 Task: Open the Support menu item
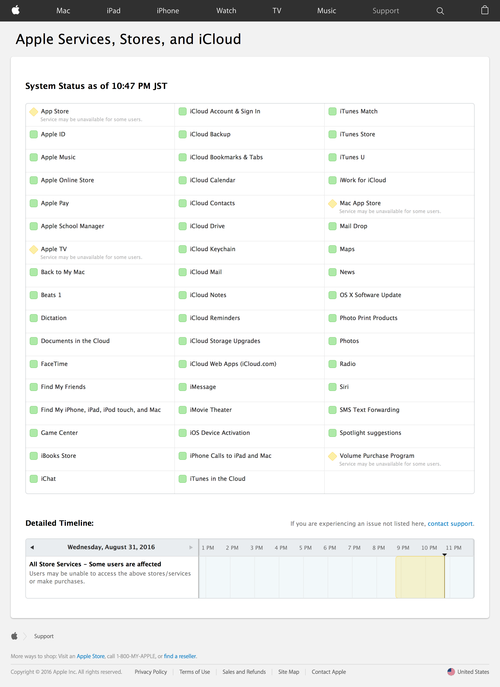[x=386, y=11]
